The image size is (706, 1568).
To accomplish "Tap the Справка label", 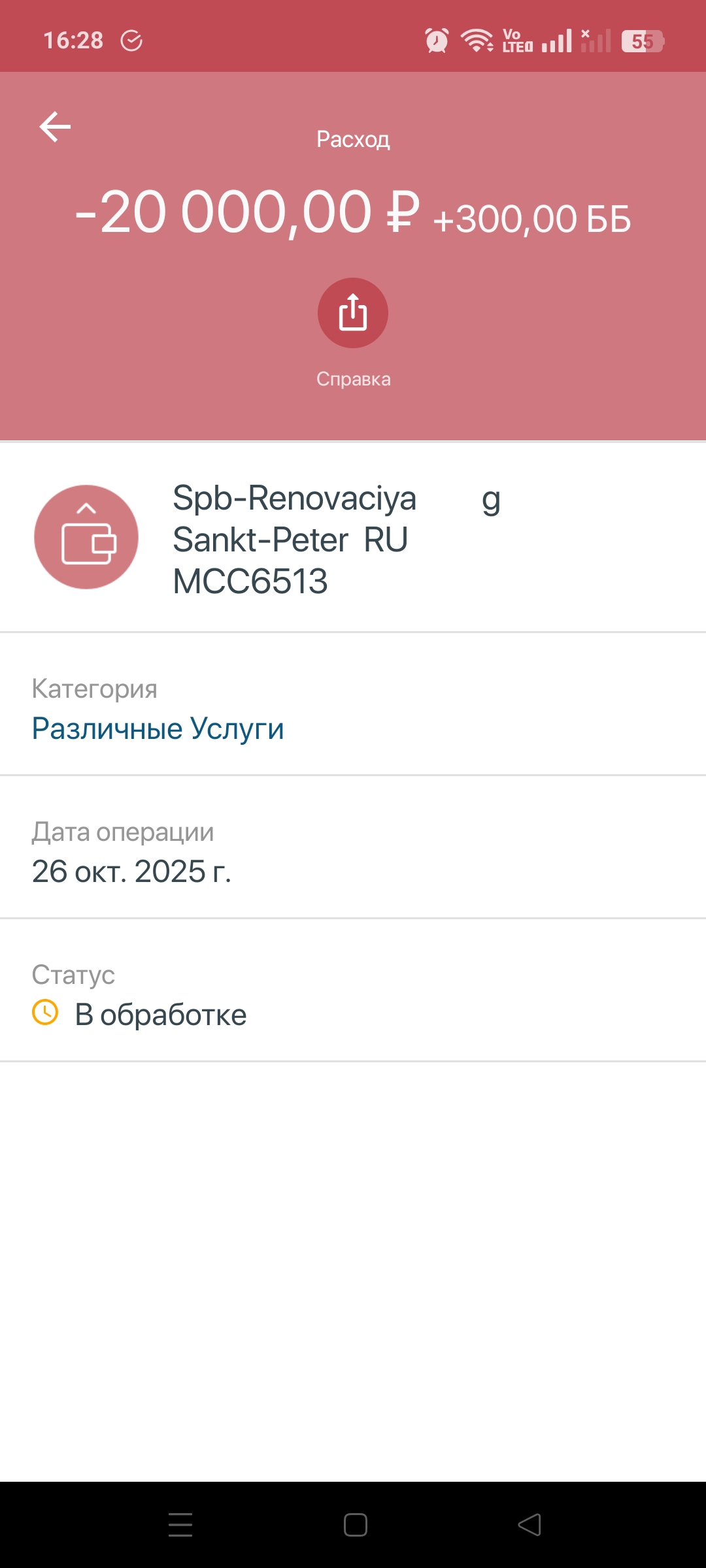I will [353, 379].
